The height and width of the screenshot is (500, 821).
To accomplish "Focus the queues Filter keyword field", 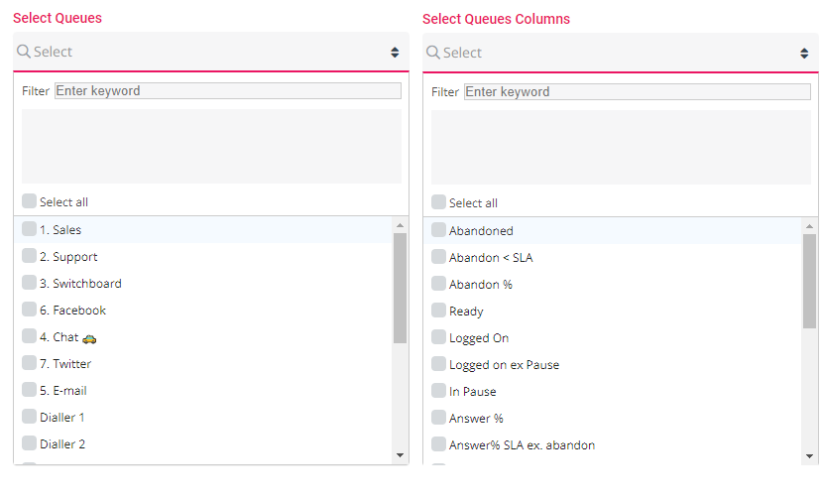I will coord(228,91).
